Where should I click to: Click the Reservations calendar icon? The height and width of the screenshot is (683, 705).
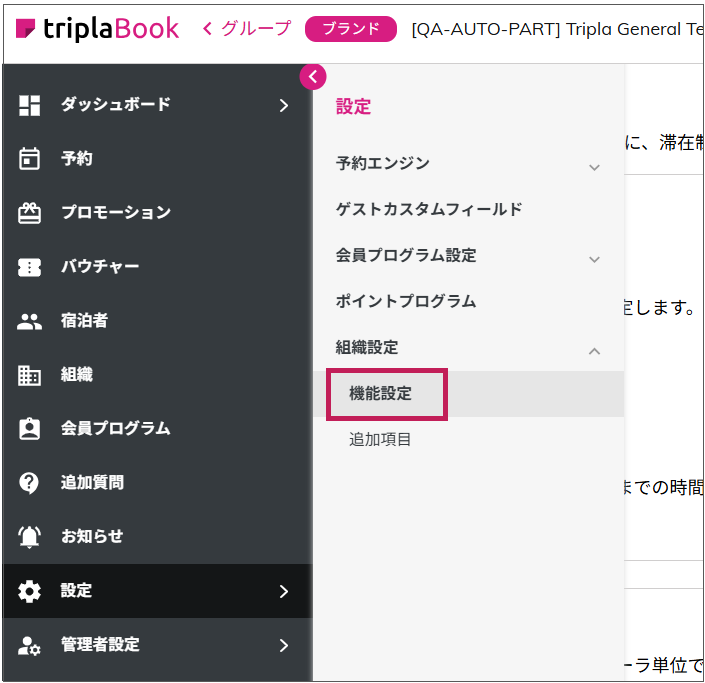click(30, 159)
